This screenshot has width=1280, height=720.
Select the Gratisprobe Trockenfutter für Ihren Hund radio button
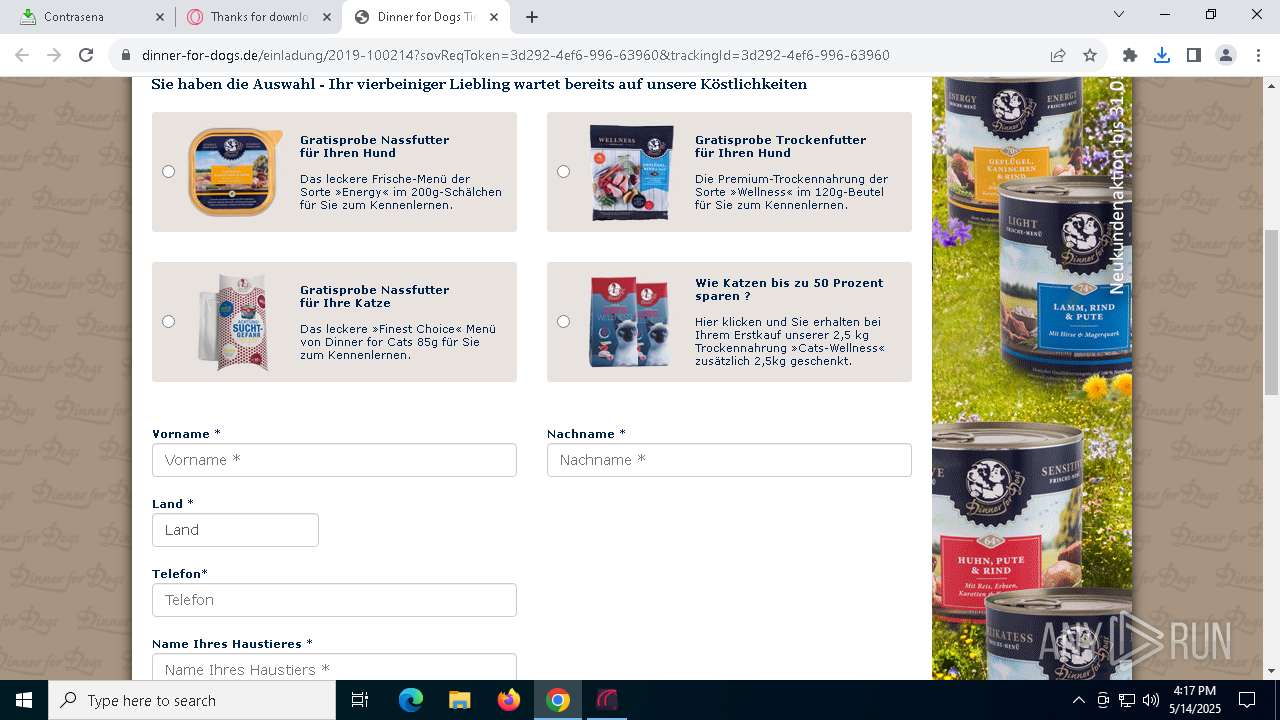click(x=563, y=172)
